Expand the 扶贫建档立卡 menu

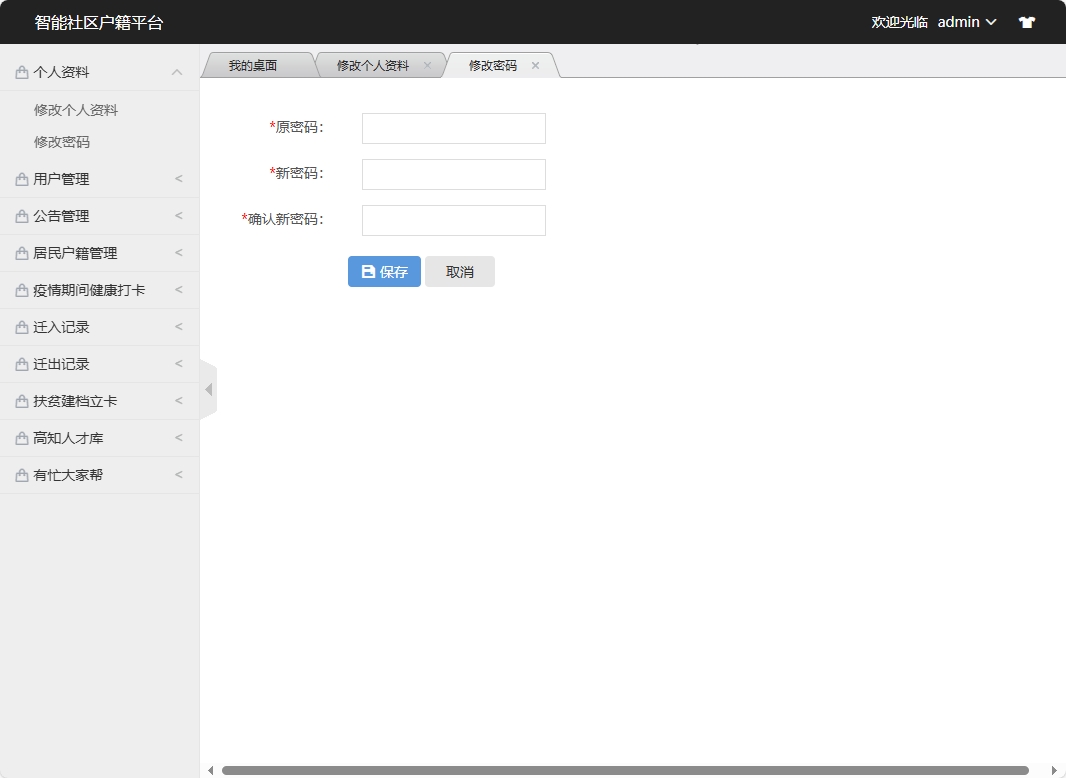click(179, 401)
